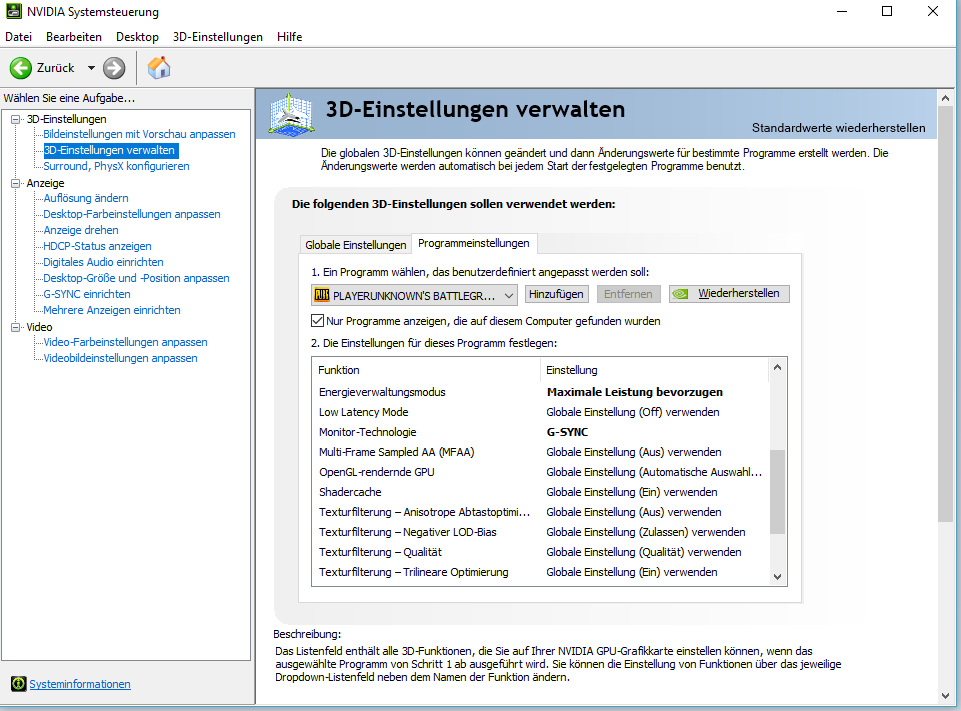Collapse the Anzeige tree node
Screen dimensions: 961x711
pos(15,183)
